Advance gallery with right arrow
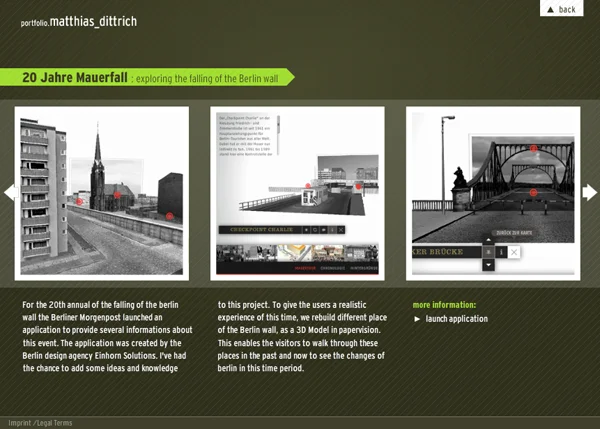 coord(590,192)
